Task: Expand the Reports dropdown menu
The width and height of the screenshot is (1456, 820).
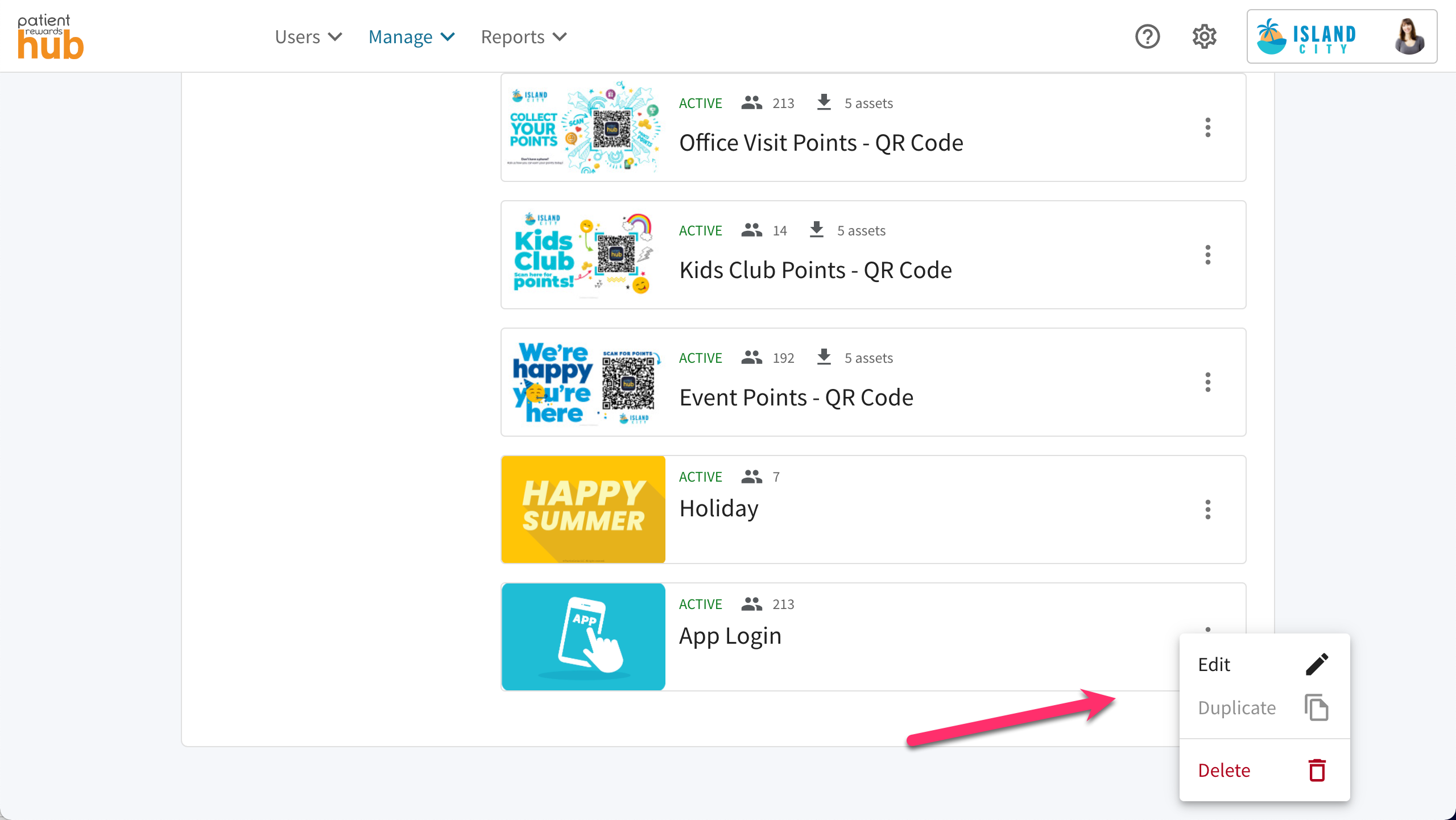Action: 524,37
